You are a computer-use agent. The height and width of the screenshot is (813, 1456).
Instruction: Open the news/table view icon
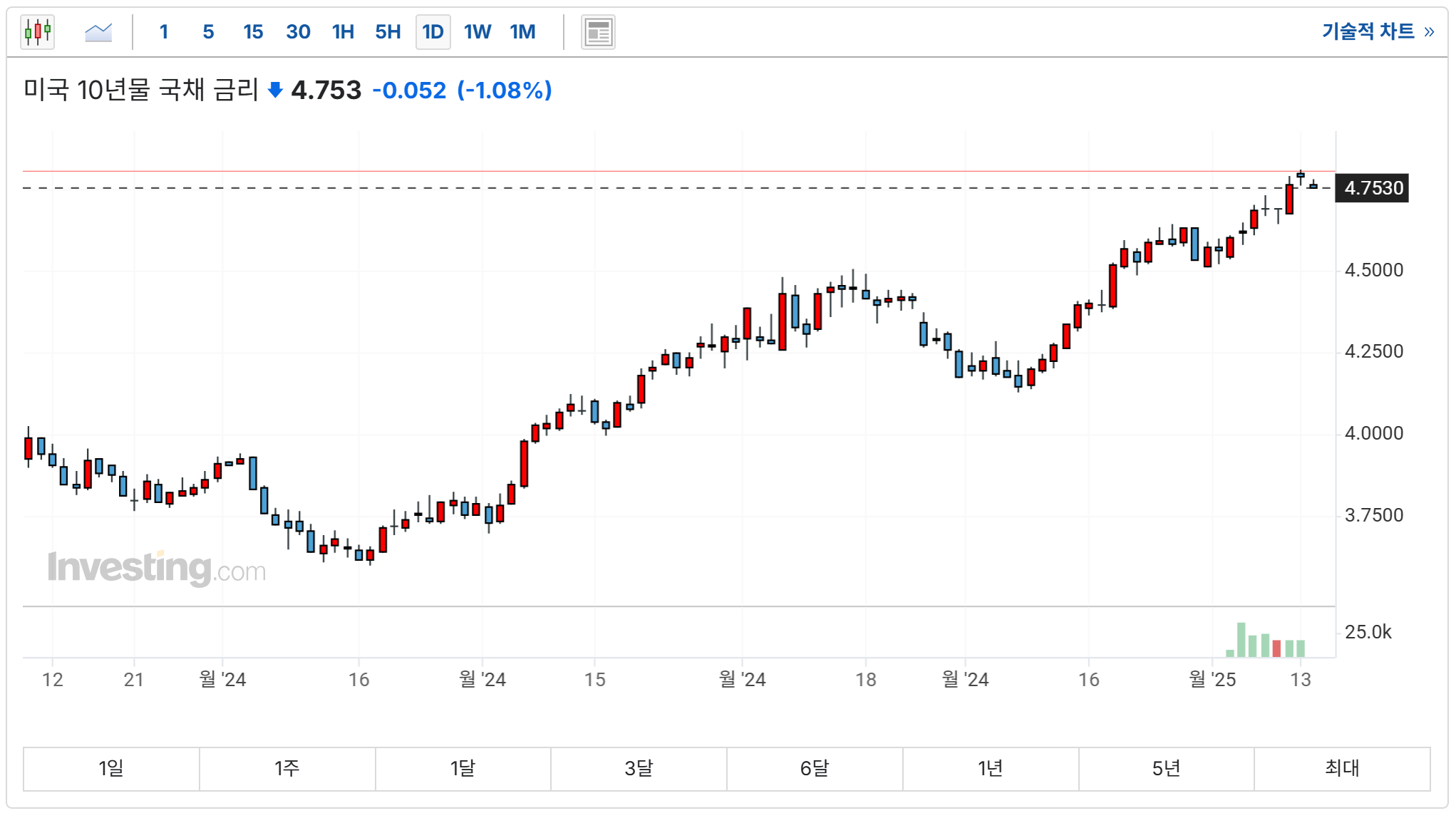[x=597, y=32]
